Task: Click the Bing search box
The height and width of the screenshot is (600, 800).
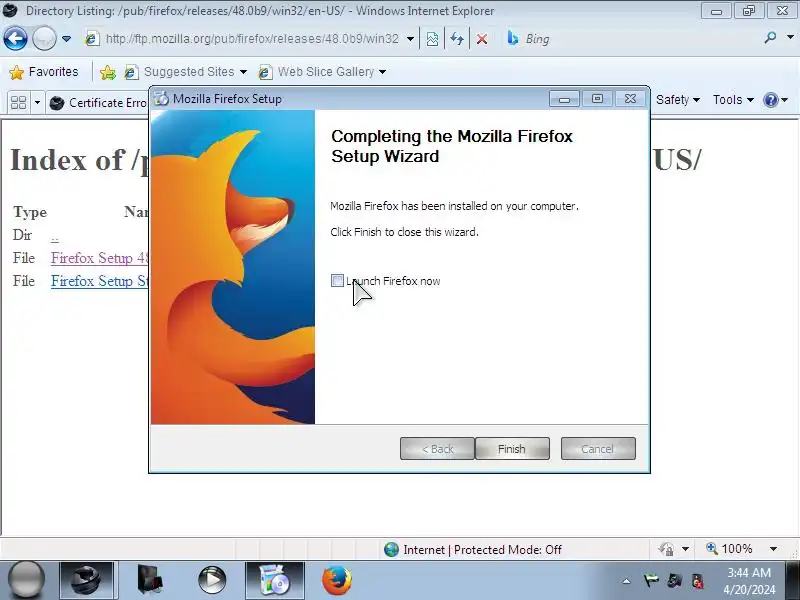Action: [633, 39]
